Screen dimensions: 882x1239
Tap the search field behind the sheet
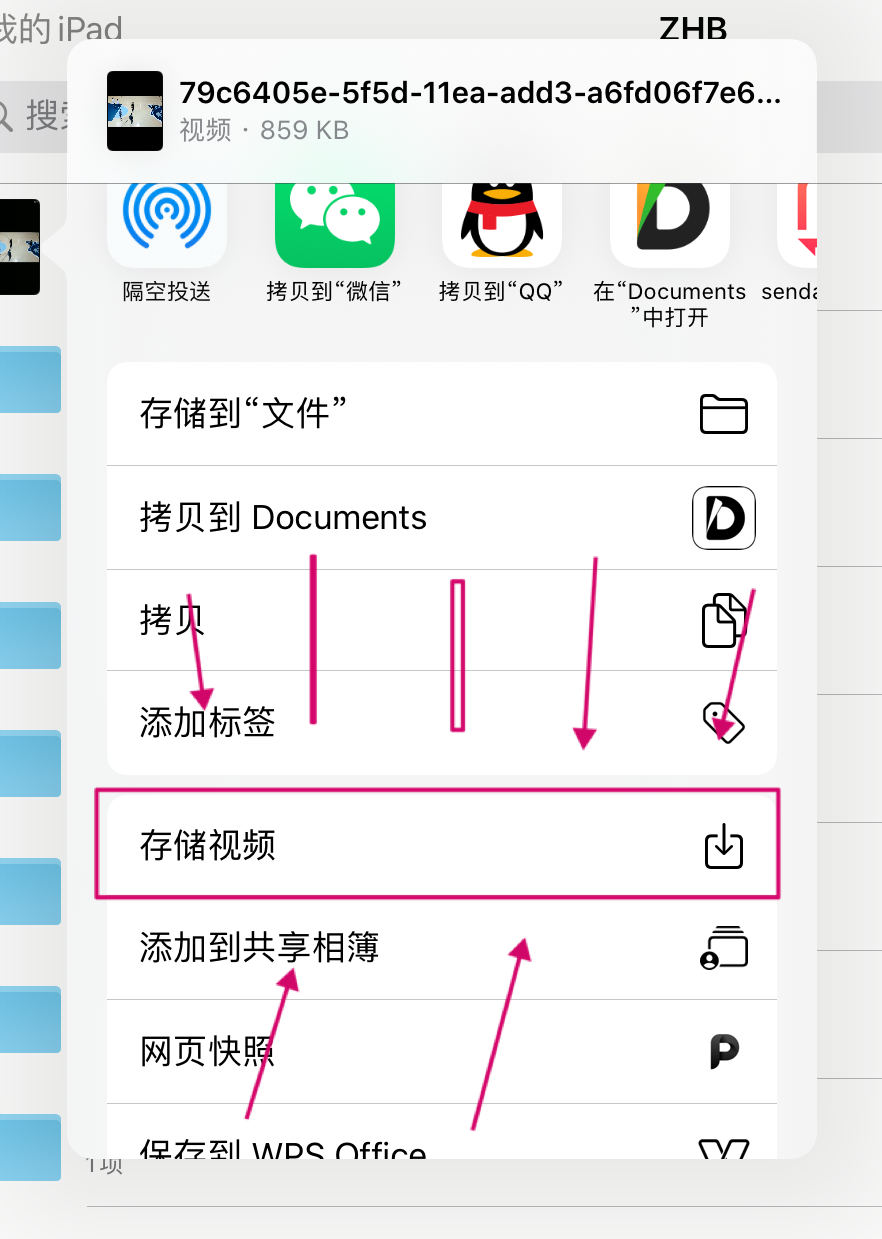pos(34,116)
